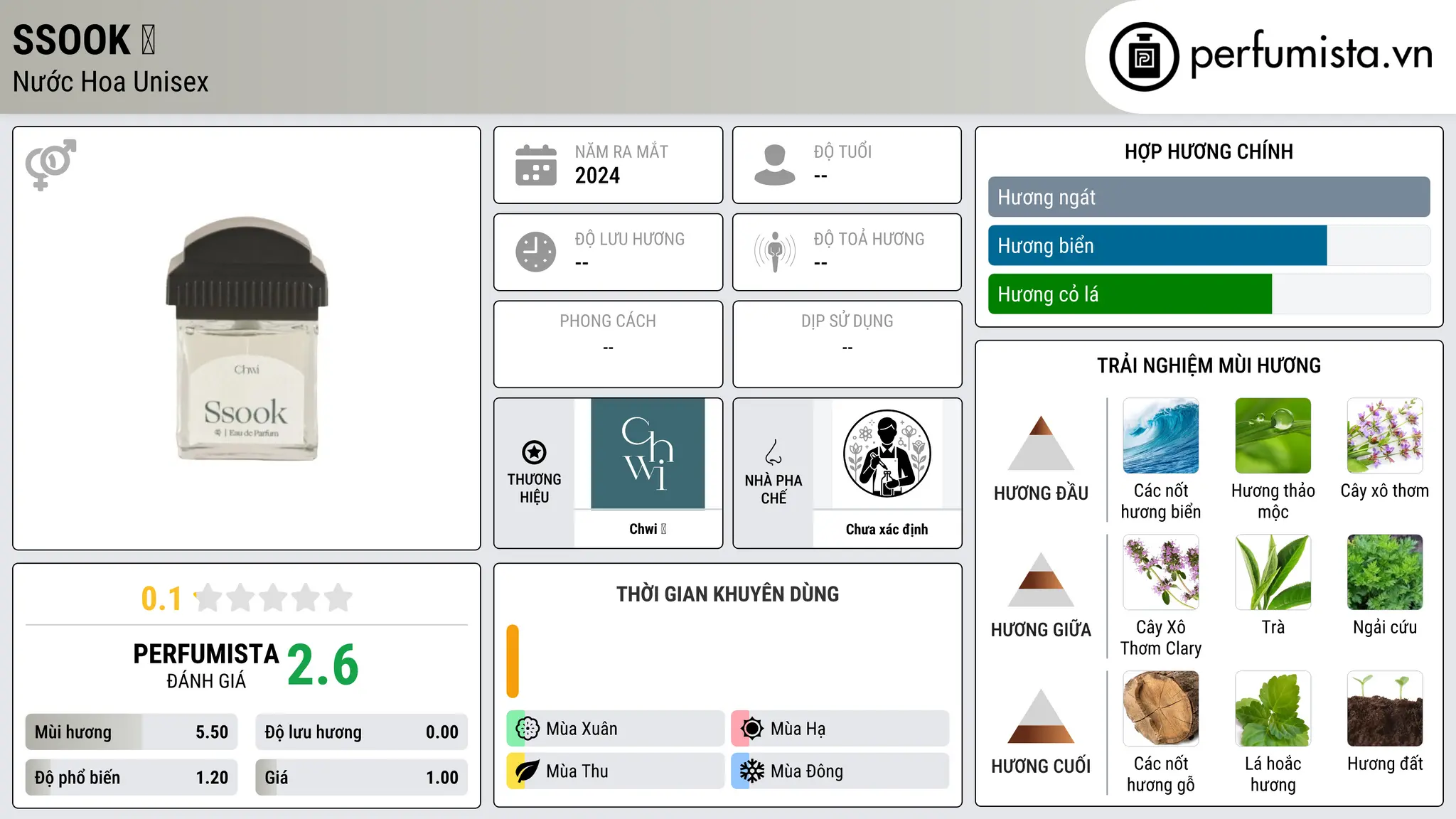This screenshot has height=819, width=1456.
Task: Click the clock icon beside Độ lưu hương
Action: (536, 252)
